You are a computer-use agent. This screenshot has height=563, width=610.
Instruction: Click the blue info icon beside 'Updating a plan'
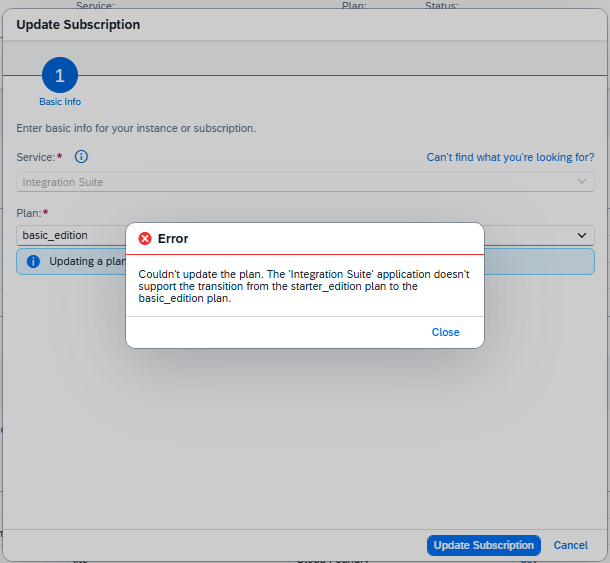pyautogui.click(x=33, y=261)
